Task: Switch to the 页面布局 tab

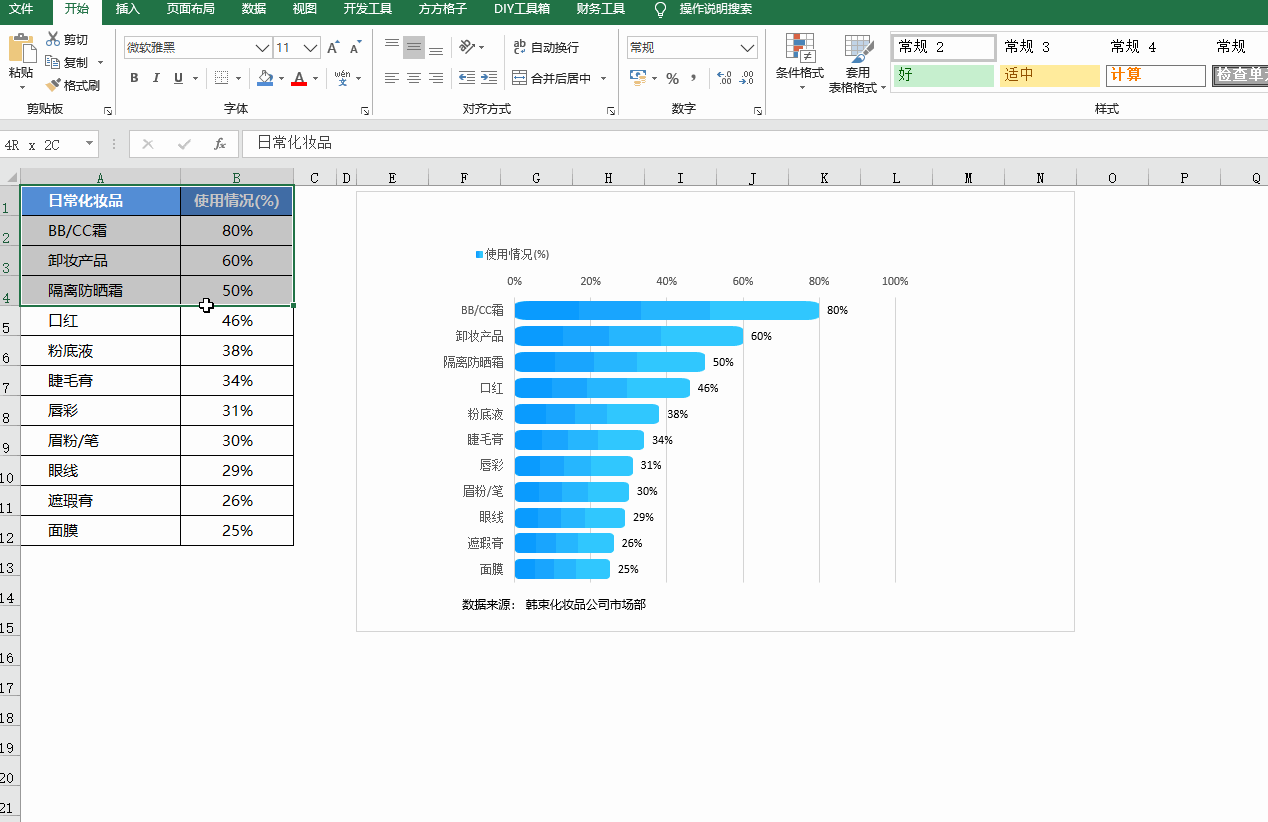Action: pos(190,9)
